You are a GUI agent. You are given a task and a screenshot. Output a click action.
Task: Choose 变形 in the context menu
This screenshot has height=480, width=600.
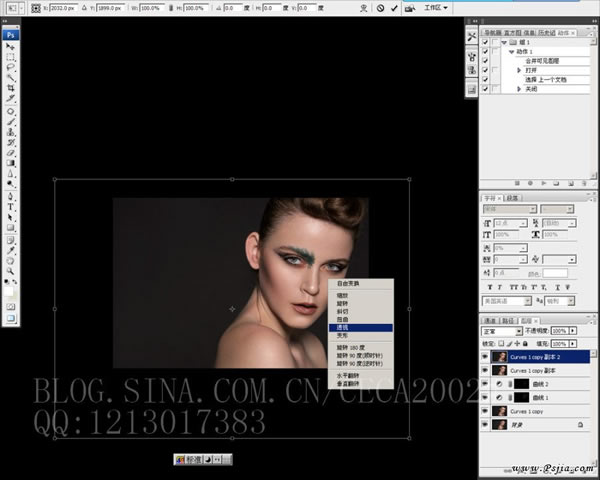(x=360, y=336)
